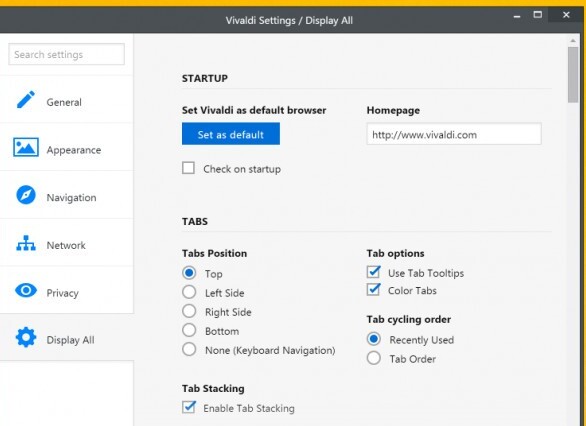Screen dimensions: 586x426
Task: Disable Color Tabs option
Action: (373, 290)
